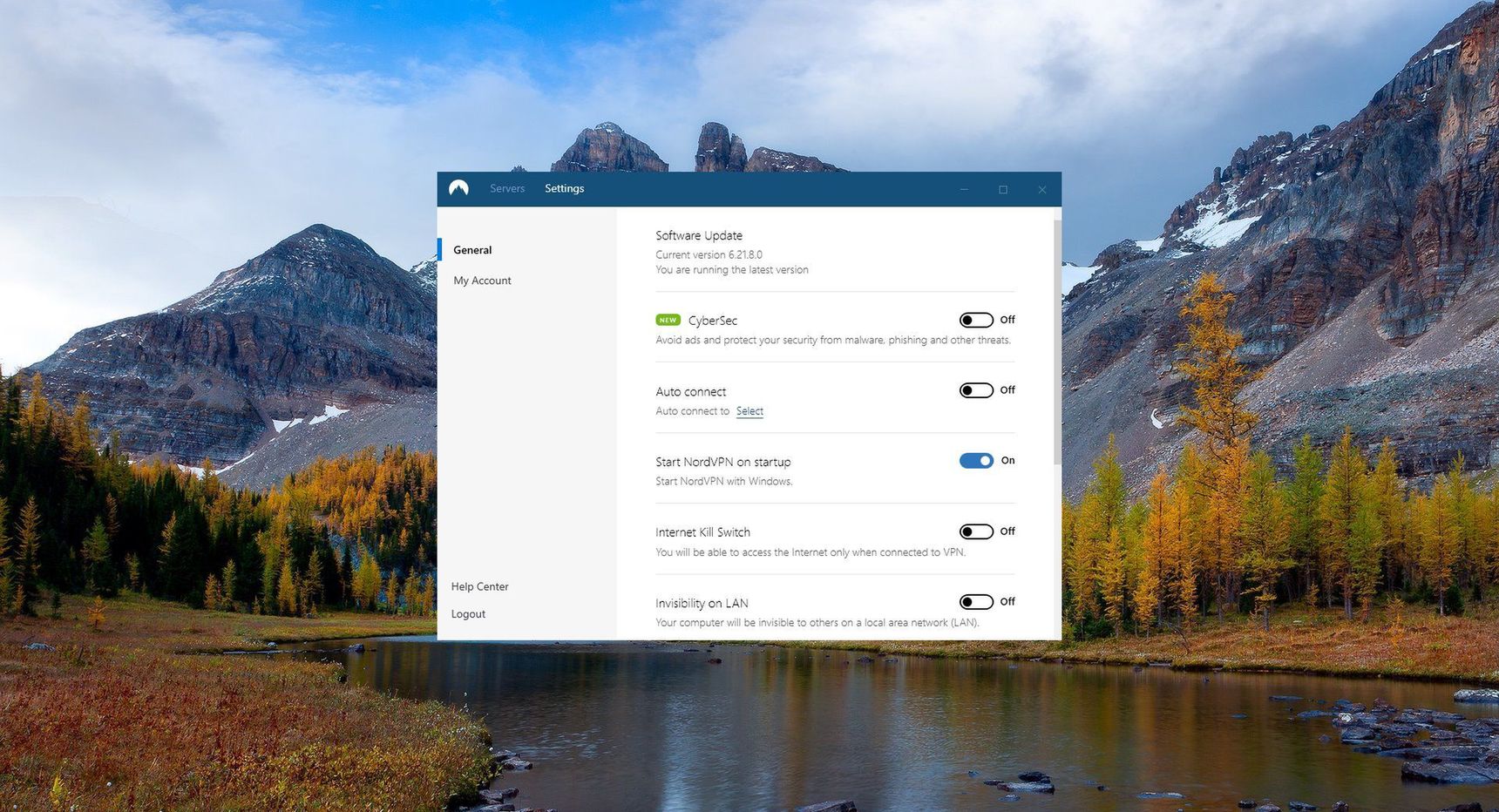Click the 'Start NordVPN with Windows.' description

pyautogui.click(x=724, y=482)
